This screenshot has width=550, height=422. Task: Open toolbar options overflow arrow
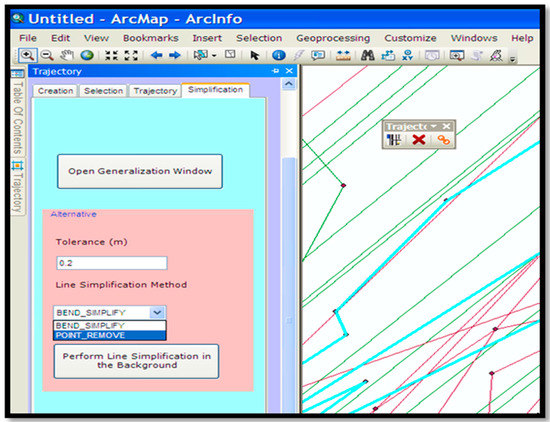513,59
